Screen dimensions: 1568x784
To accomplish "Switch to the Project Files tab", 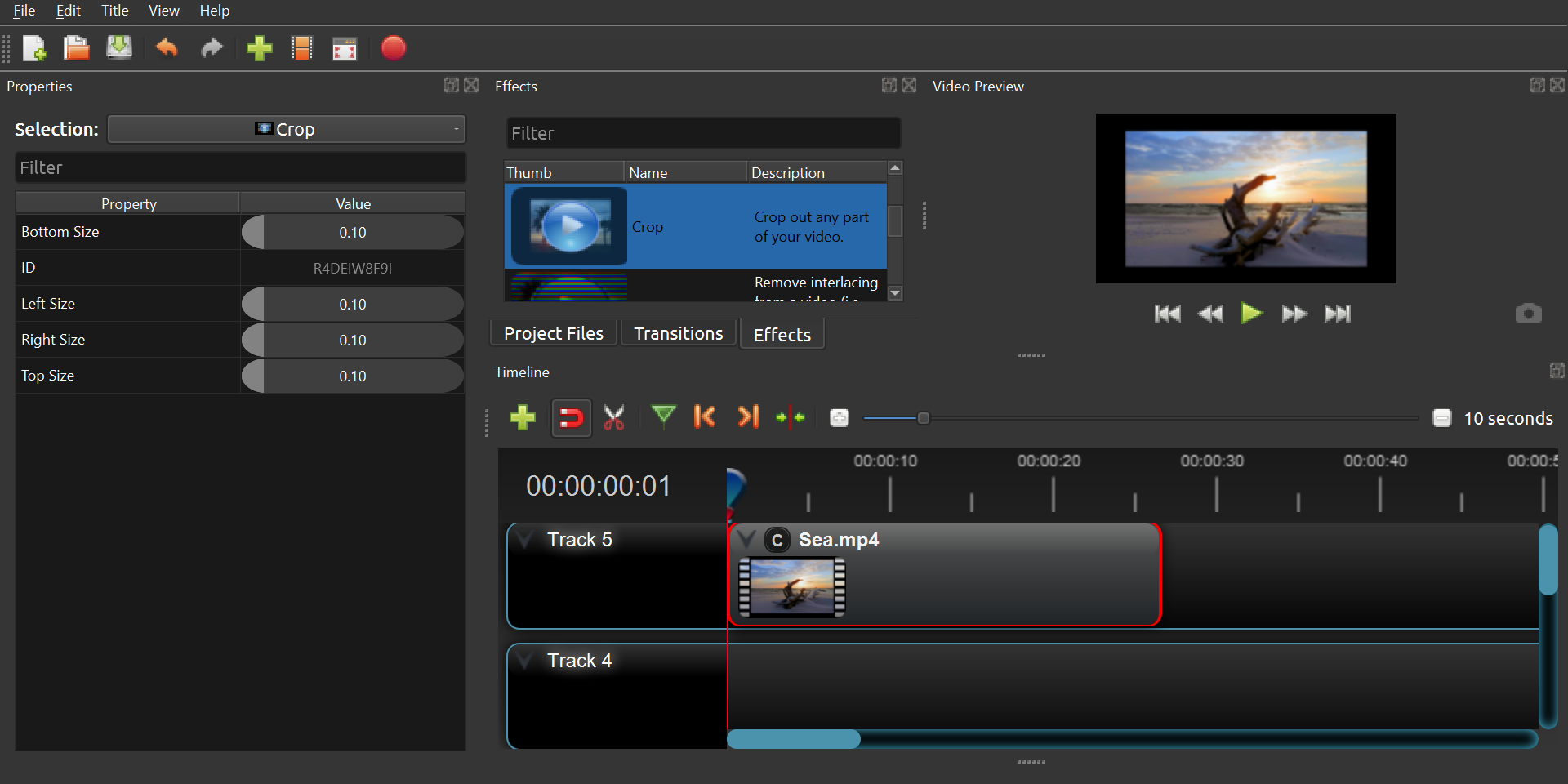I will tap(553, 334).
